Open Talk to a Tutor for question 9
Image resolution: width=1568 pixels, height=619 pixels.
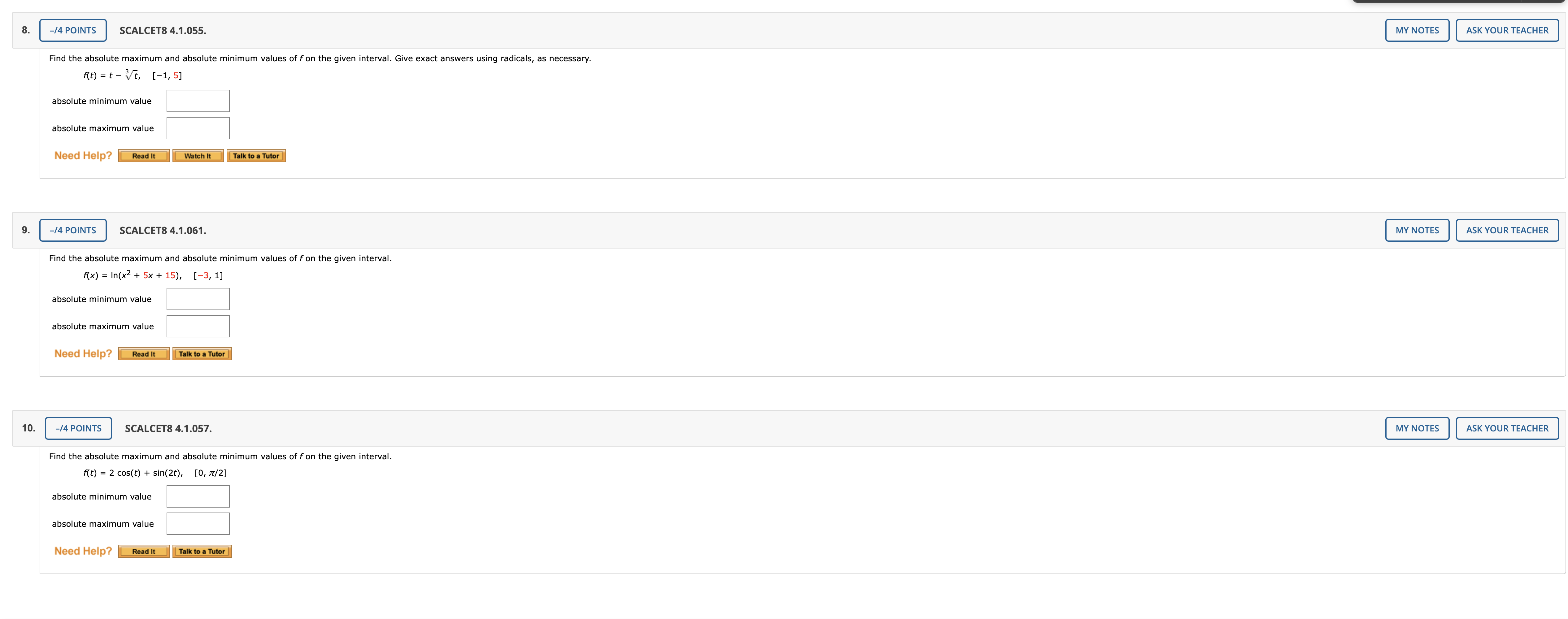coord(202,354)
